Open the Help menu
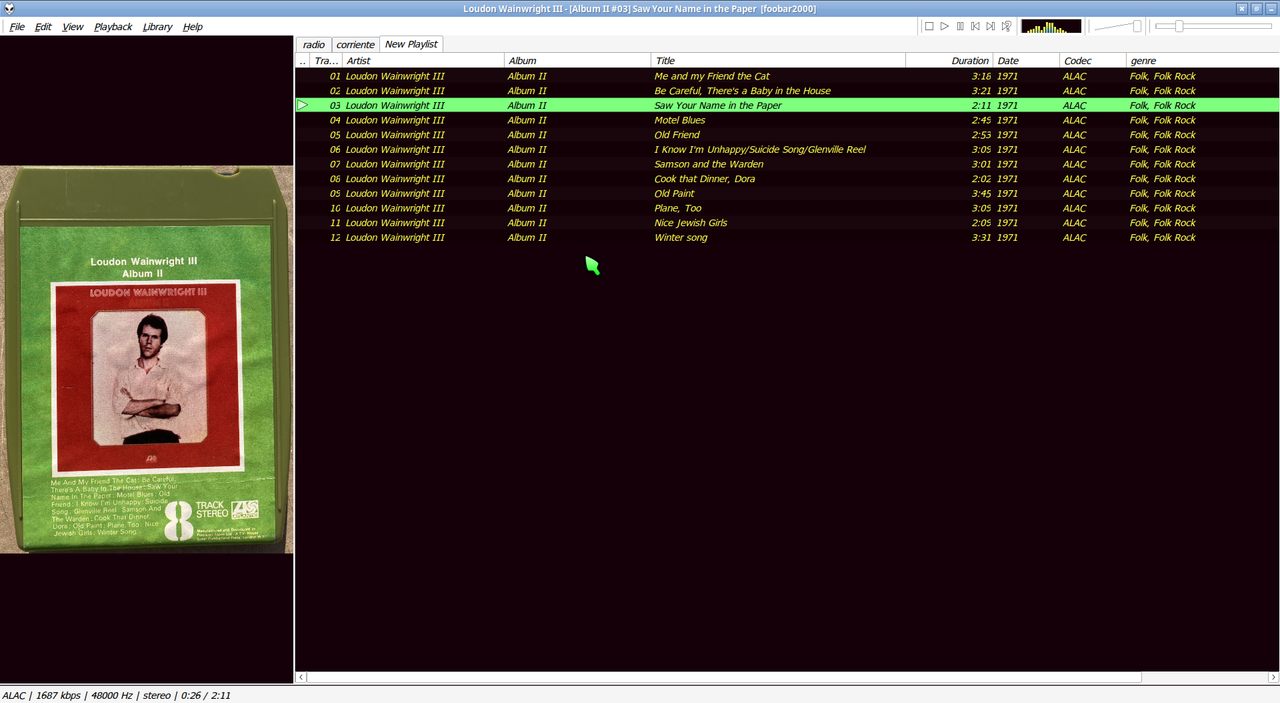This screenshot has height=703, width=1280. 193,27
